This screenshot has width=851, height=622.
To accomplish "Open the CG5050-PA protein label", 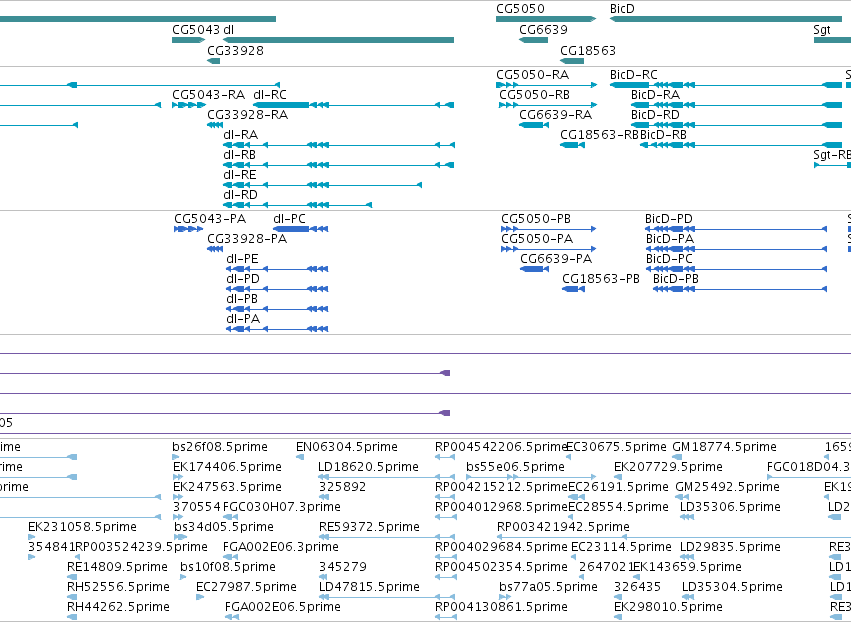I will (537, 239).
